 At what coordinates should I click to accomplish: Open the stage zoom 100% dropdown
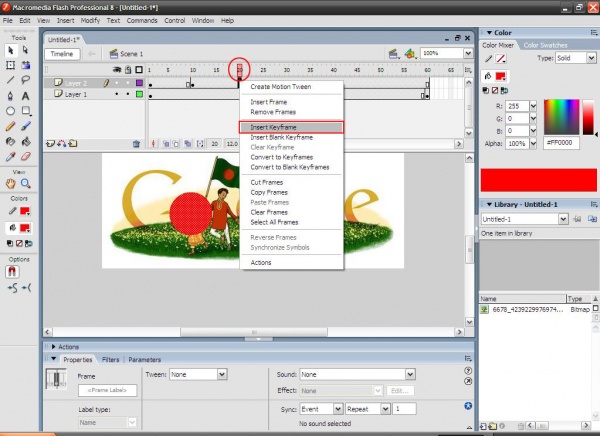(x=468, y=53)
